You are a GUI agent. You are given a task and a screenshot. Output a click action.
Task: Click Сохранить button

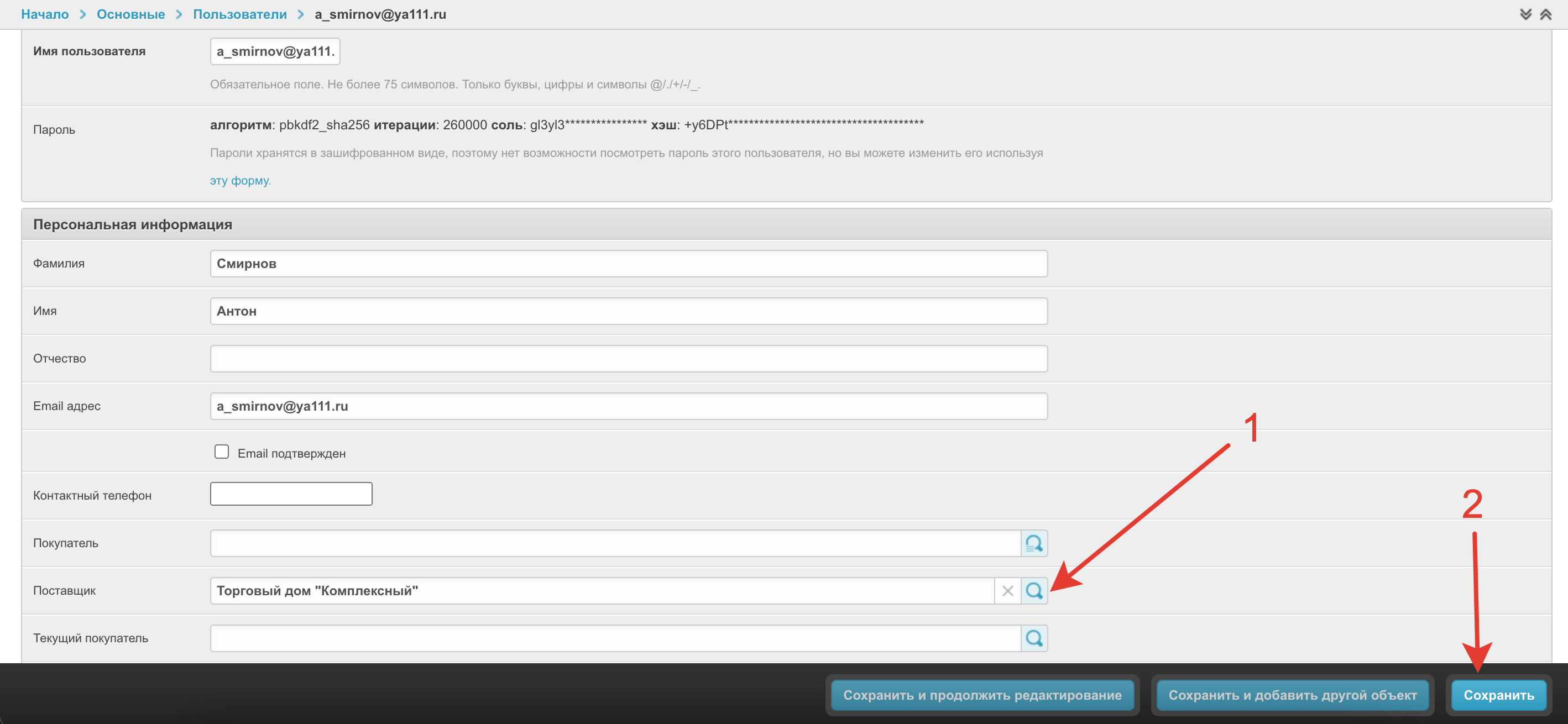[1498, 695]
